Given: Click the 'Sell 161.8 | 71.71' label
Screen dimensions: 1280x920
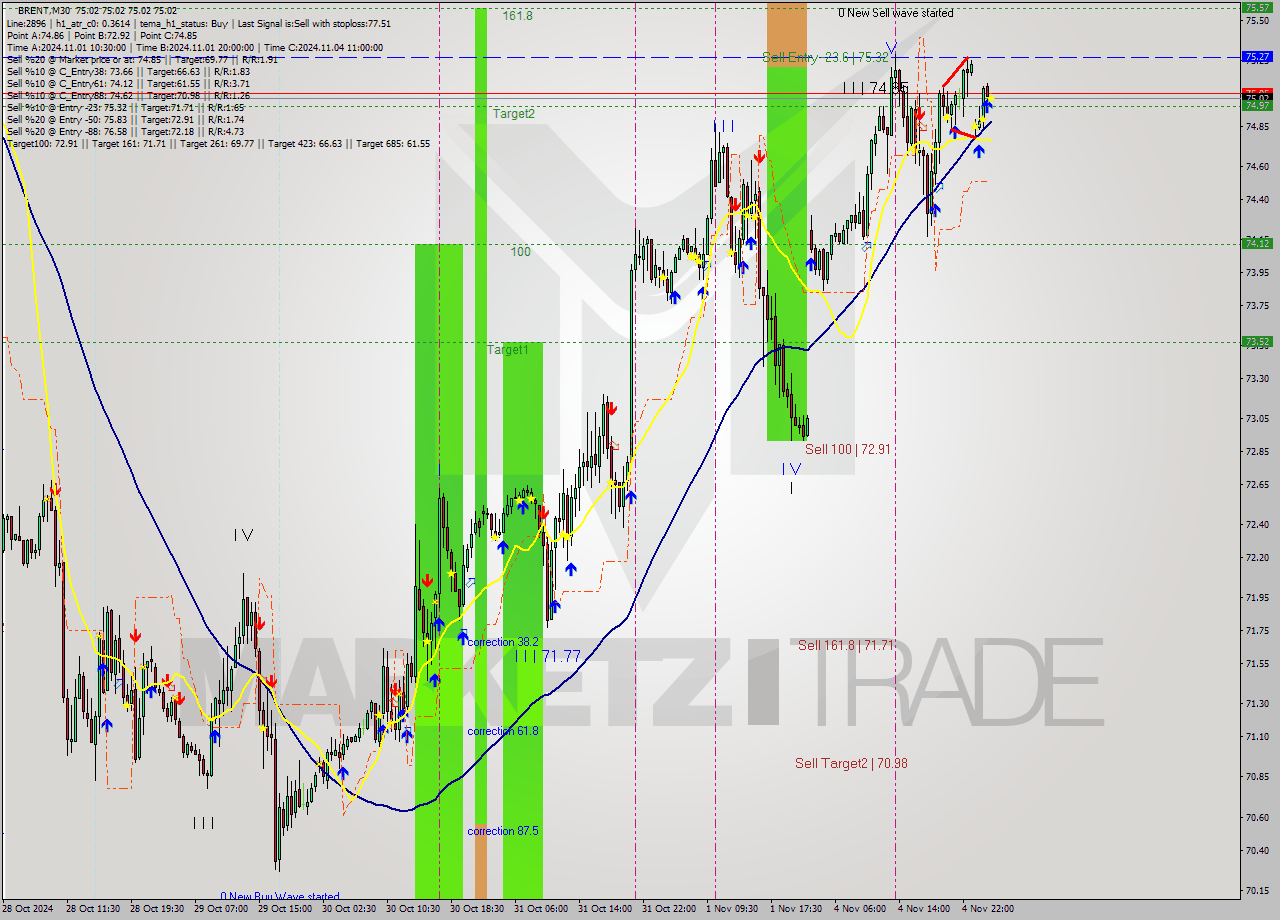Looking at the screenshot, I should (x=844, y=645).
